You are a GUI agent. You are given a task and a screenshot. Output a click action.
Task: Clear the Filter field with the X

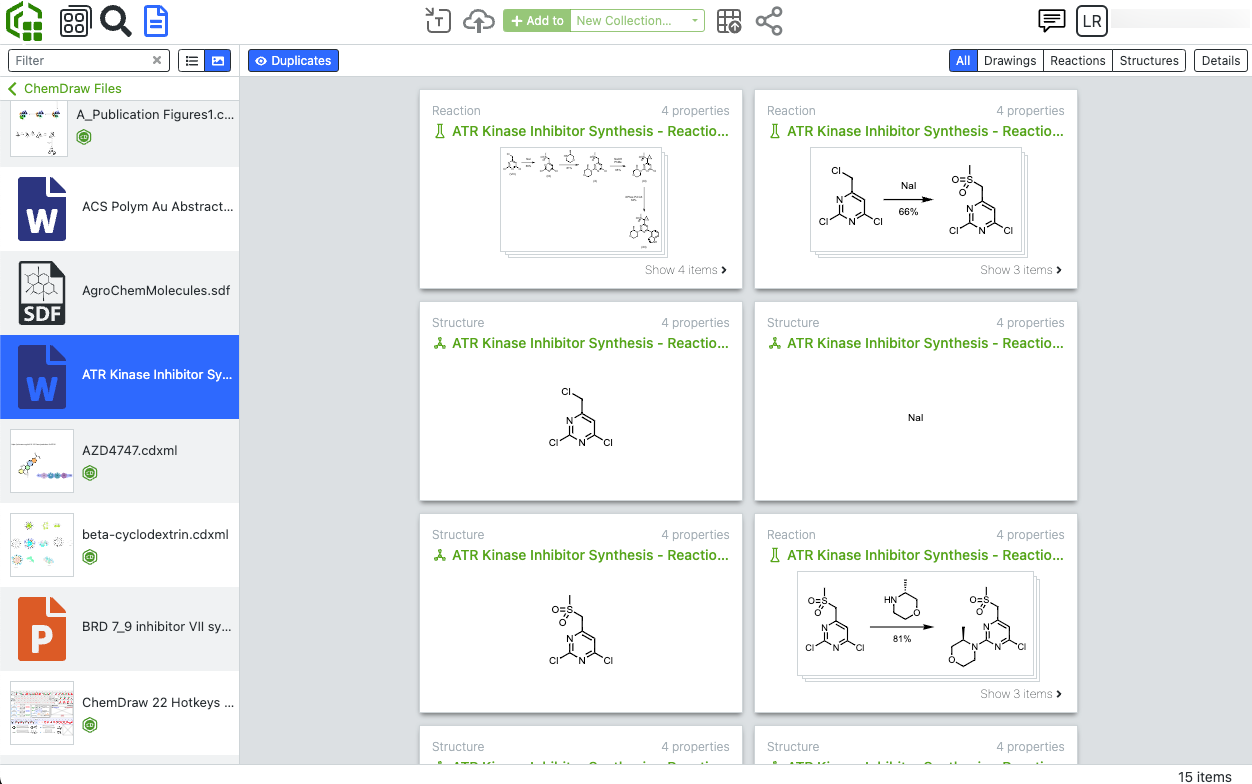157,60
